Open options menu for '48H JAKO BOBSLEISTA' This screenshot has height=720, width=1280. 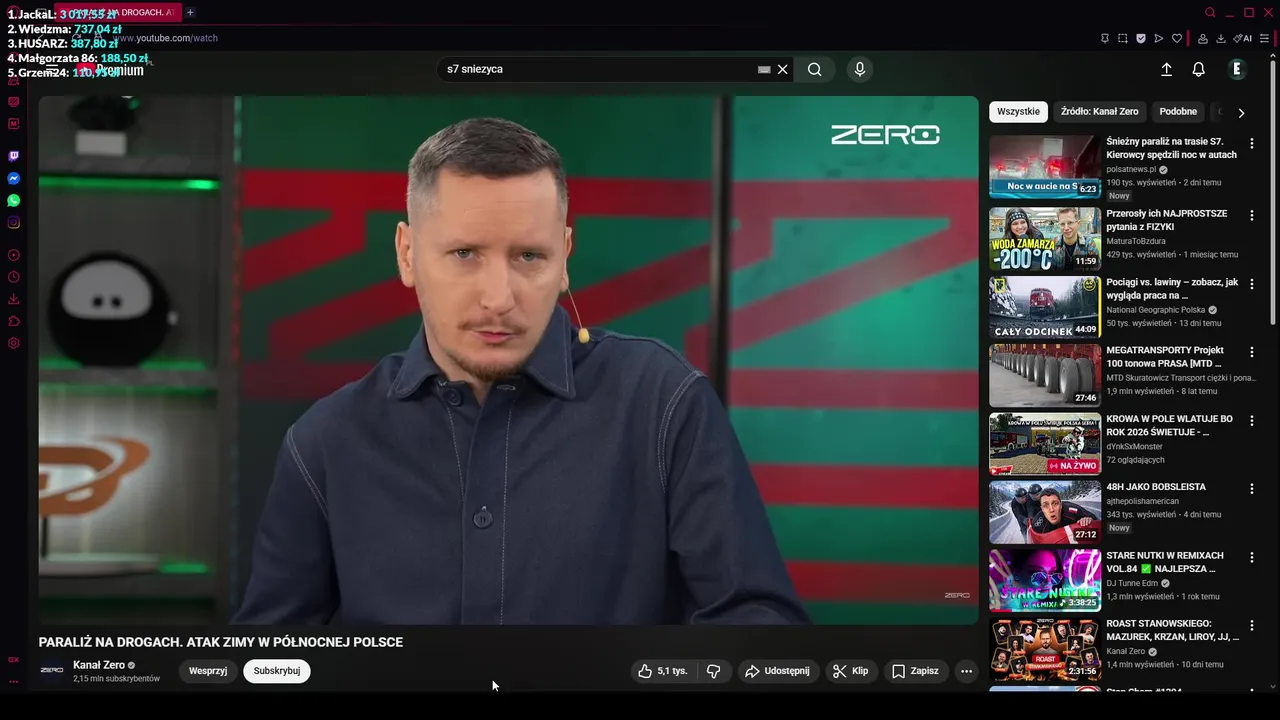coord(1251,489)
